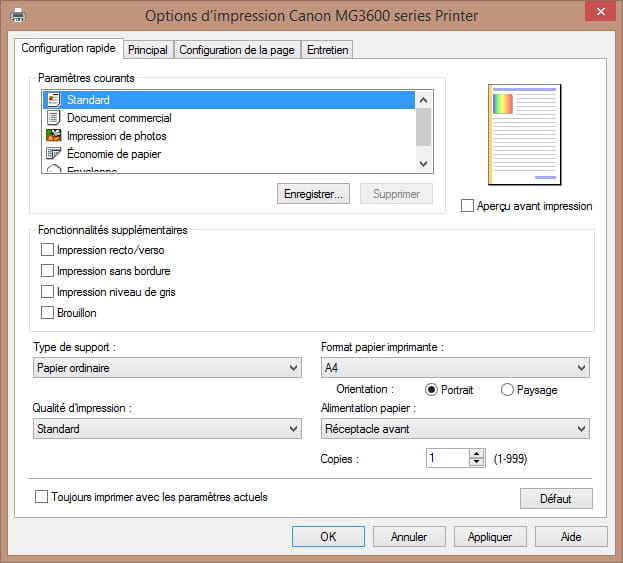Click the Supprimer button
This screenshot has height=563, width=623.
coord(396,194)
